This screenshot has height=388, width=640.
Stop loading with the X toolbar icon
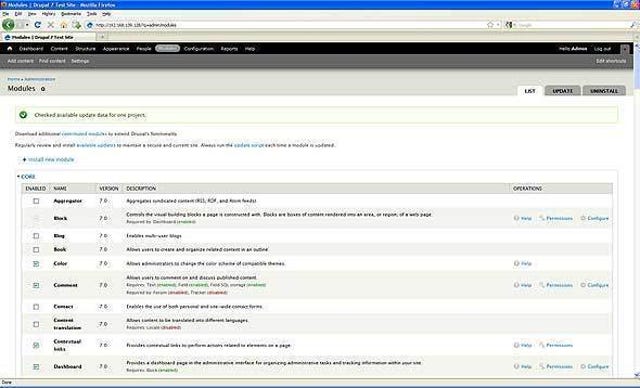pos(51,25)
